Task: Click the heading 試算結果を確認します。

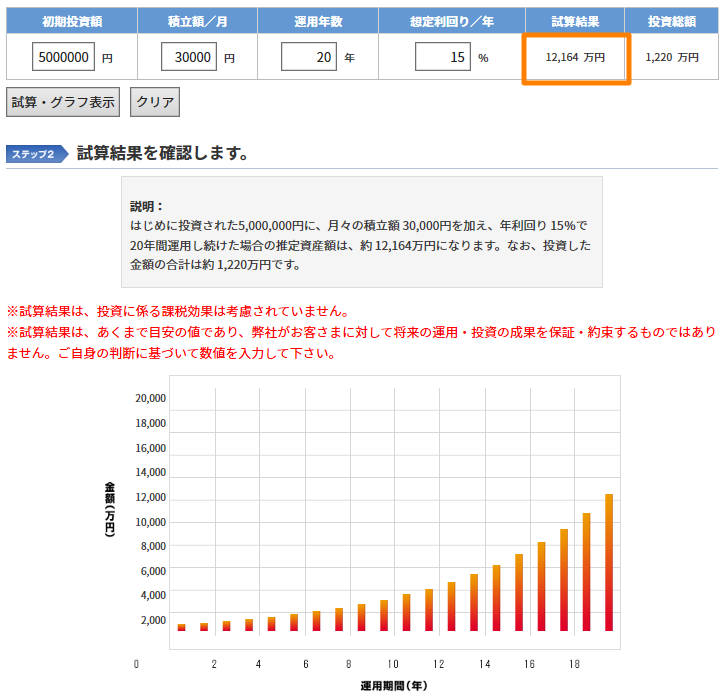Action: click(163, 153)
